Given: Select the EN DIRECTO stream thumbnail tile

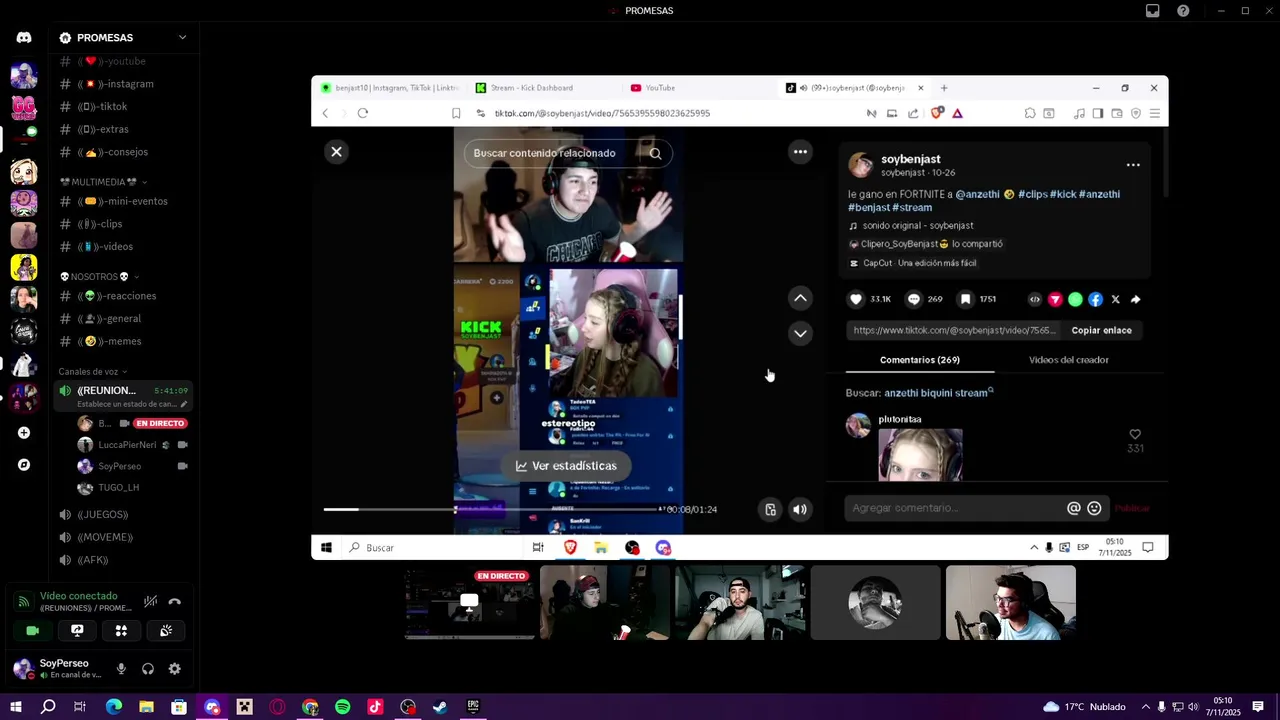Looking at the screenshot, I should (x=469, y=603).
